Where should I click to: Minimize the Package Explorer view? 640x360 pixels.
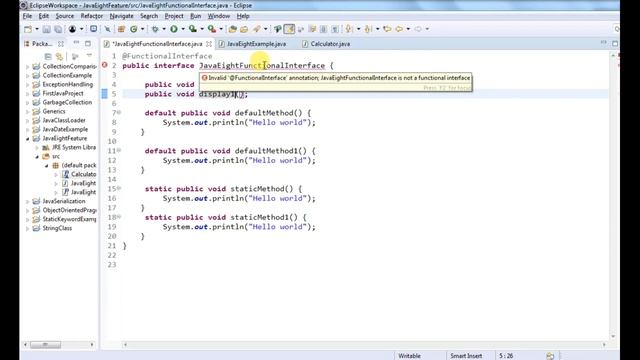tap(76, 43)
